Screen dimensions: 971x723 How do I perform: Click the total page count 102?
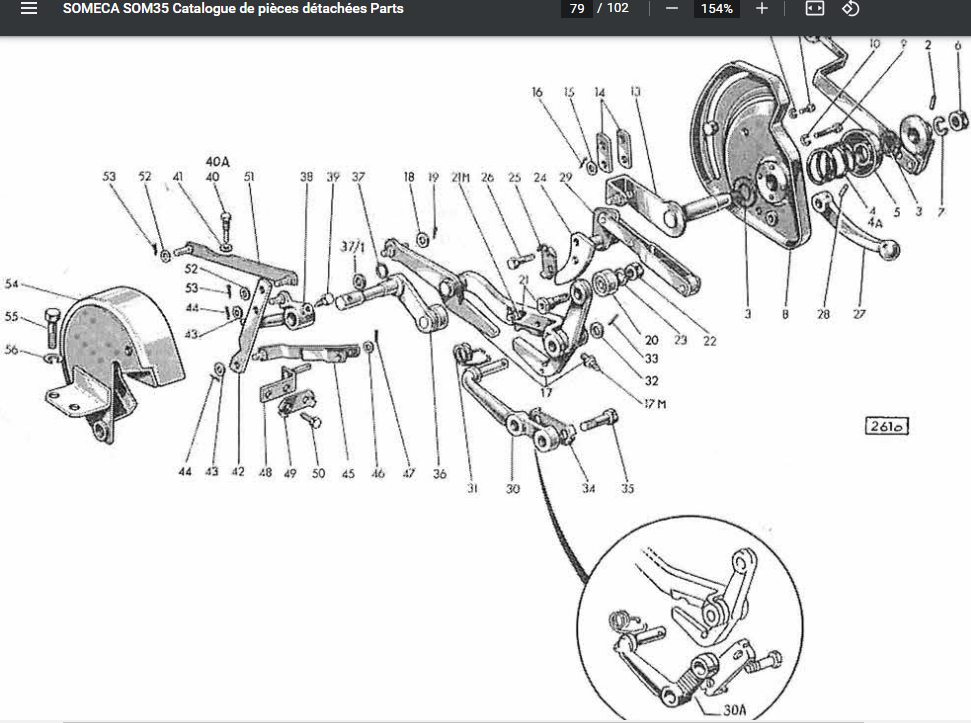tap(618, 9)
